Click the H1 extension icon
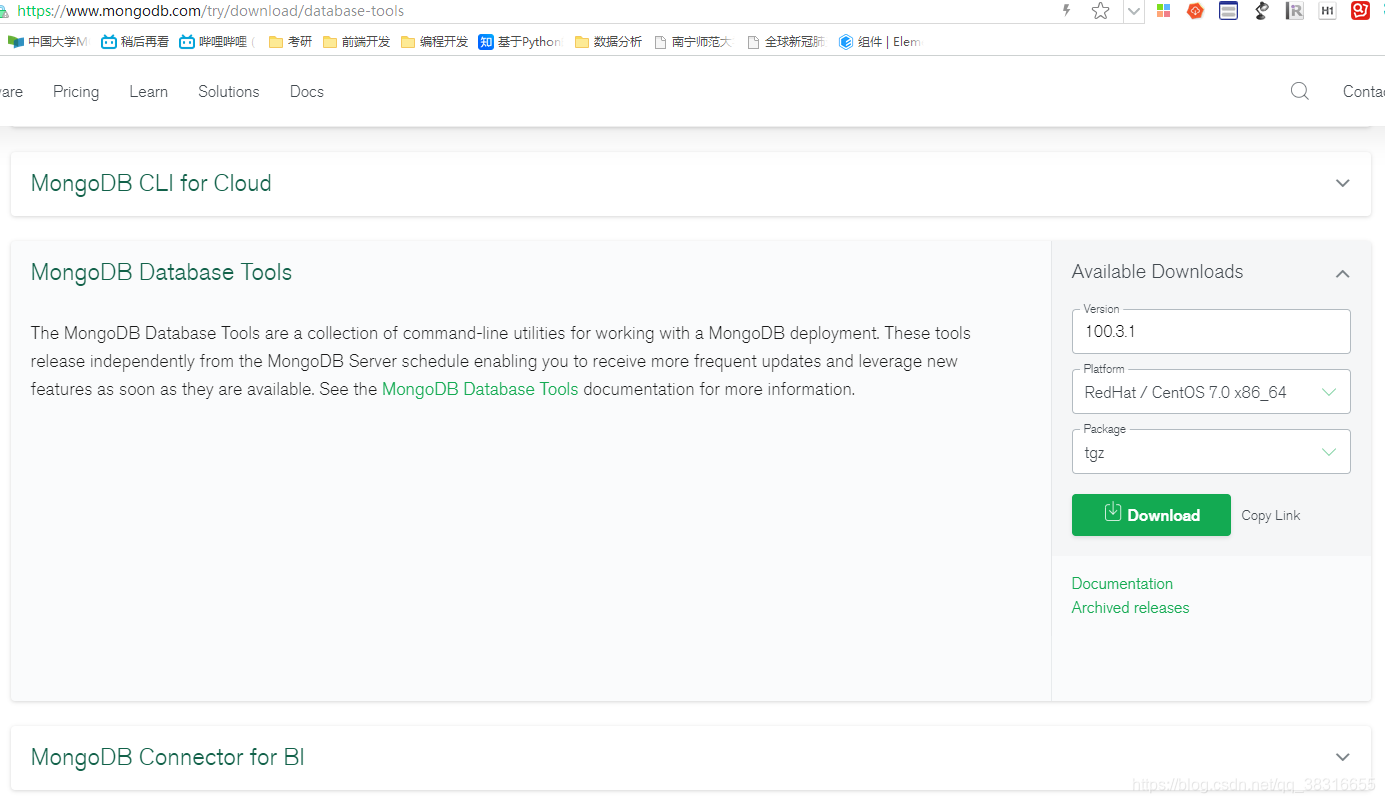The height and width of the screenshot is (803, 1385). click(x=1327, y=11)
